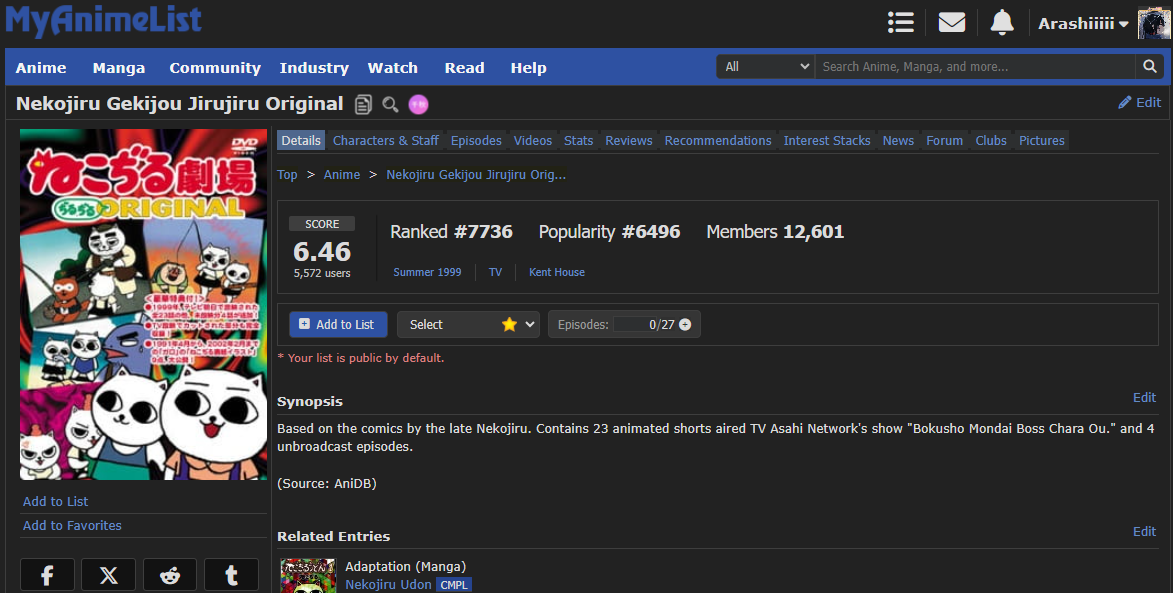Switch to Stats tab
The width and height of the screenshot is (1173, 593).
(578, 141)
